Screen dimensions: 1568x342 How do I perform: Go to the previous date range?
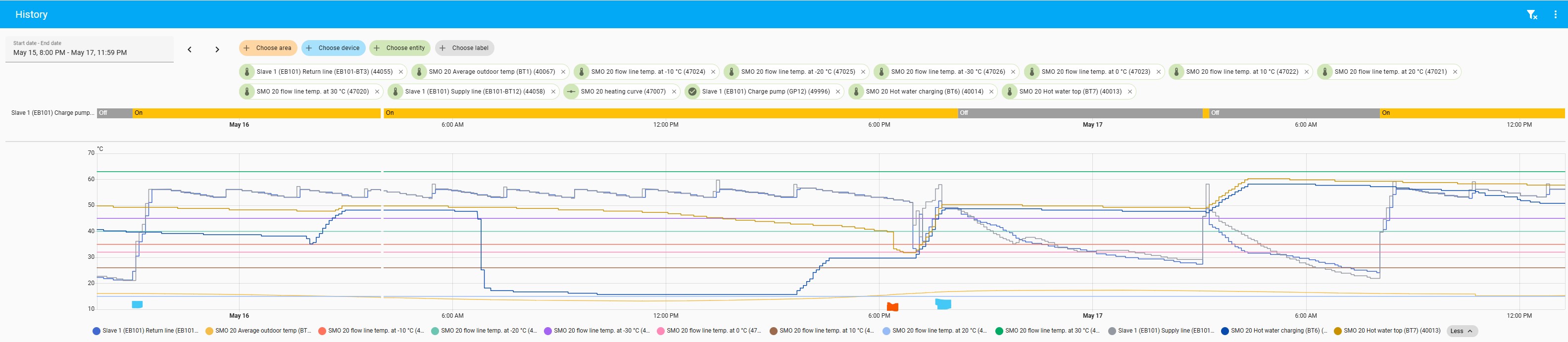(189, 49)
